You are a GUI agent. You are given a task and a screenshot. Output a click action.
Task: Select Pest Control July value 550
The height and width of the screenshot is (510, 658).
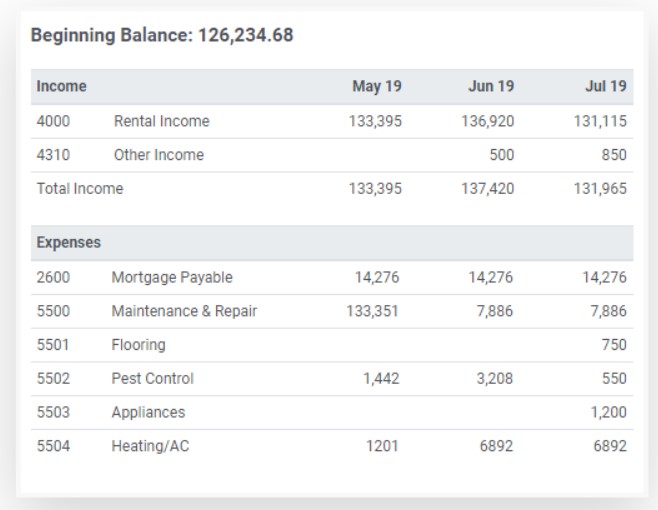pos(614,379)
